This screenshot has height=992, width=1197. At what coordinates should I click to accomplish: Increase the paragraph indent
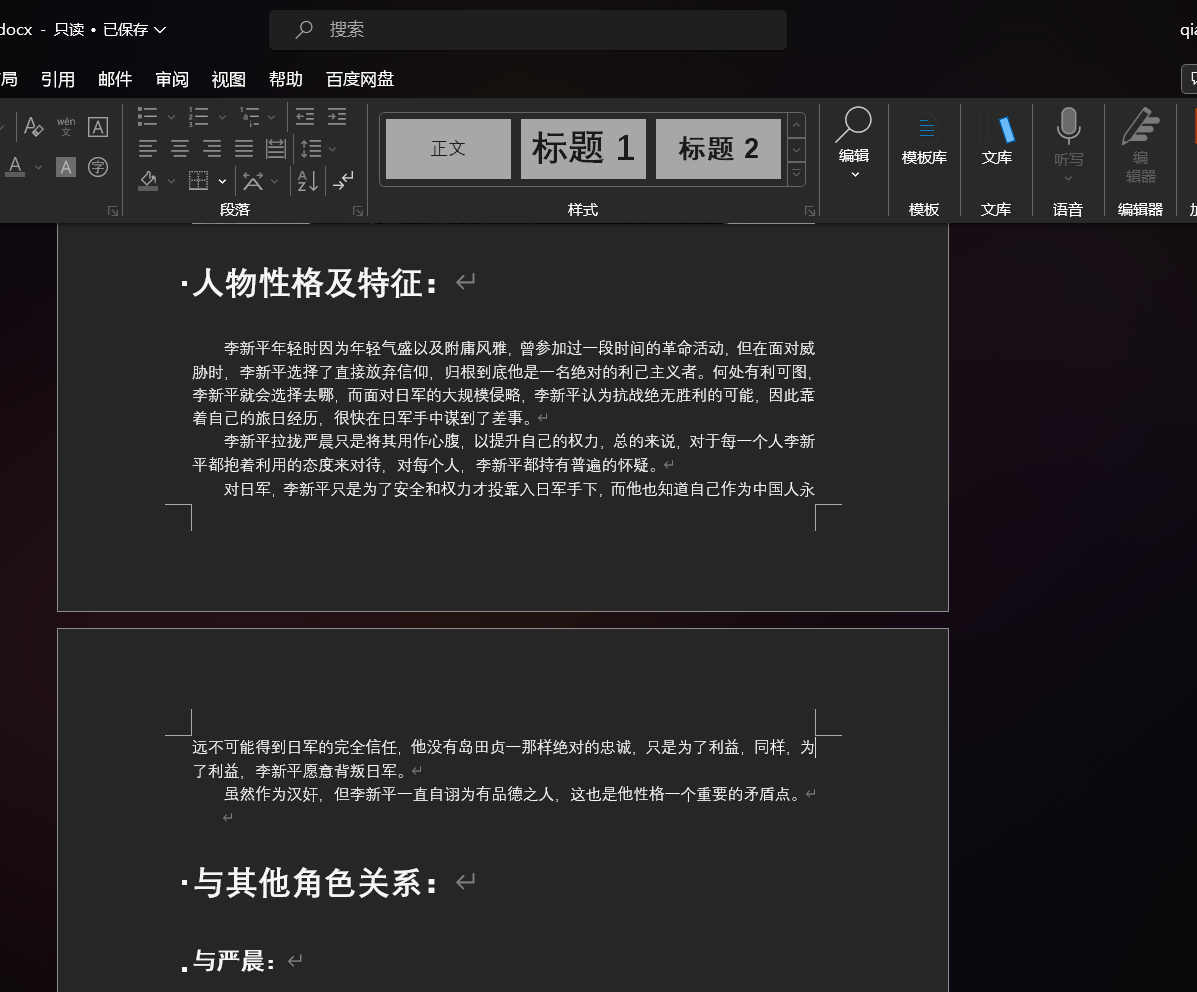click(x=337, y=116)
